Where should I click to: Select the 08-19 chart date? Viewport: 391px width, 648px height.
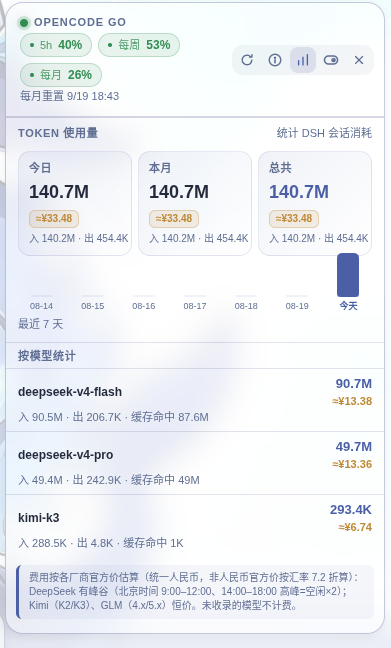pos(297,306)
